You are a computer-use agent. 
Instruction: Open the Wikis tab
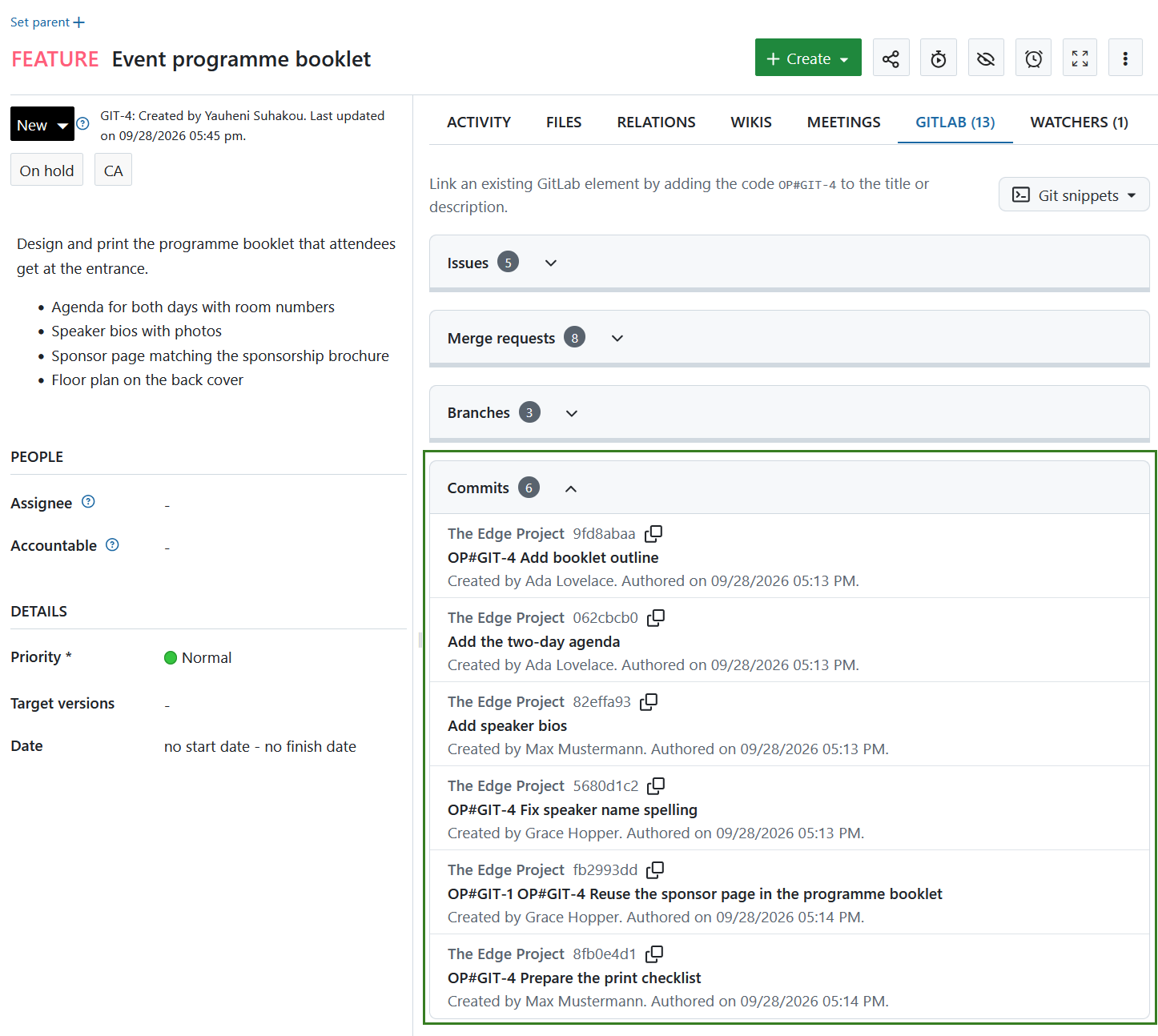[x=751, y=122]
